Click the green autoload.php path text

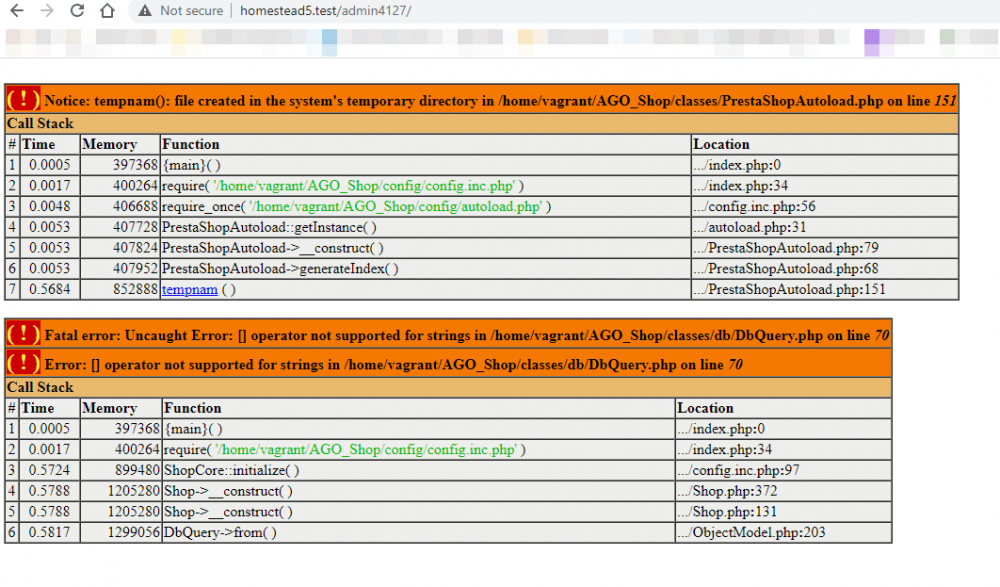click(395, 207)
